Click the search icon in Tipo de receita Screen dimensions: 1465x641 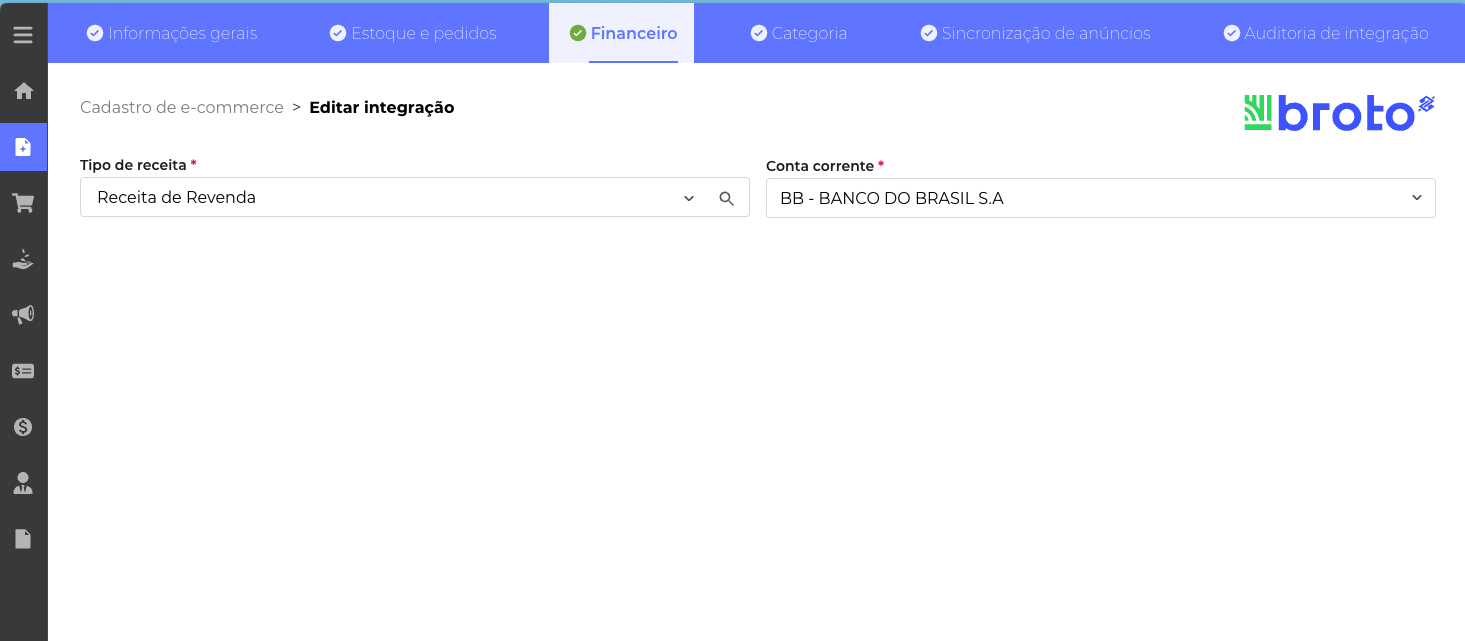point(727,198)
